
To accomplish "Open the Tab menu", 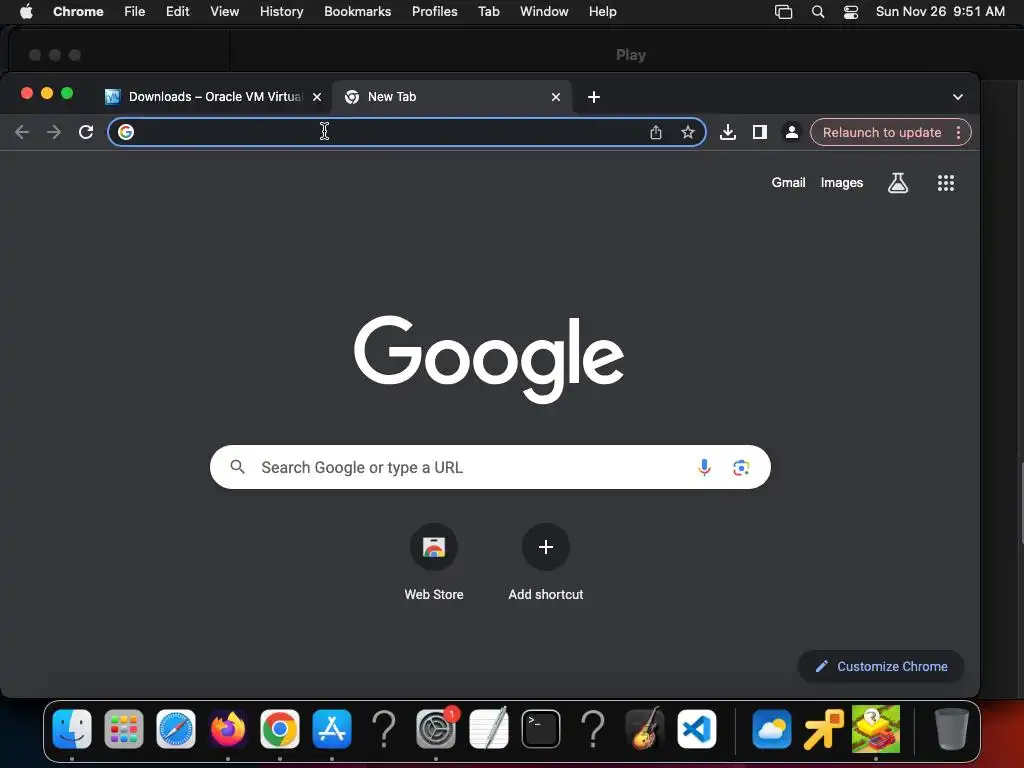I will tap(488, 12).
